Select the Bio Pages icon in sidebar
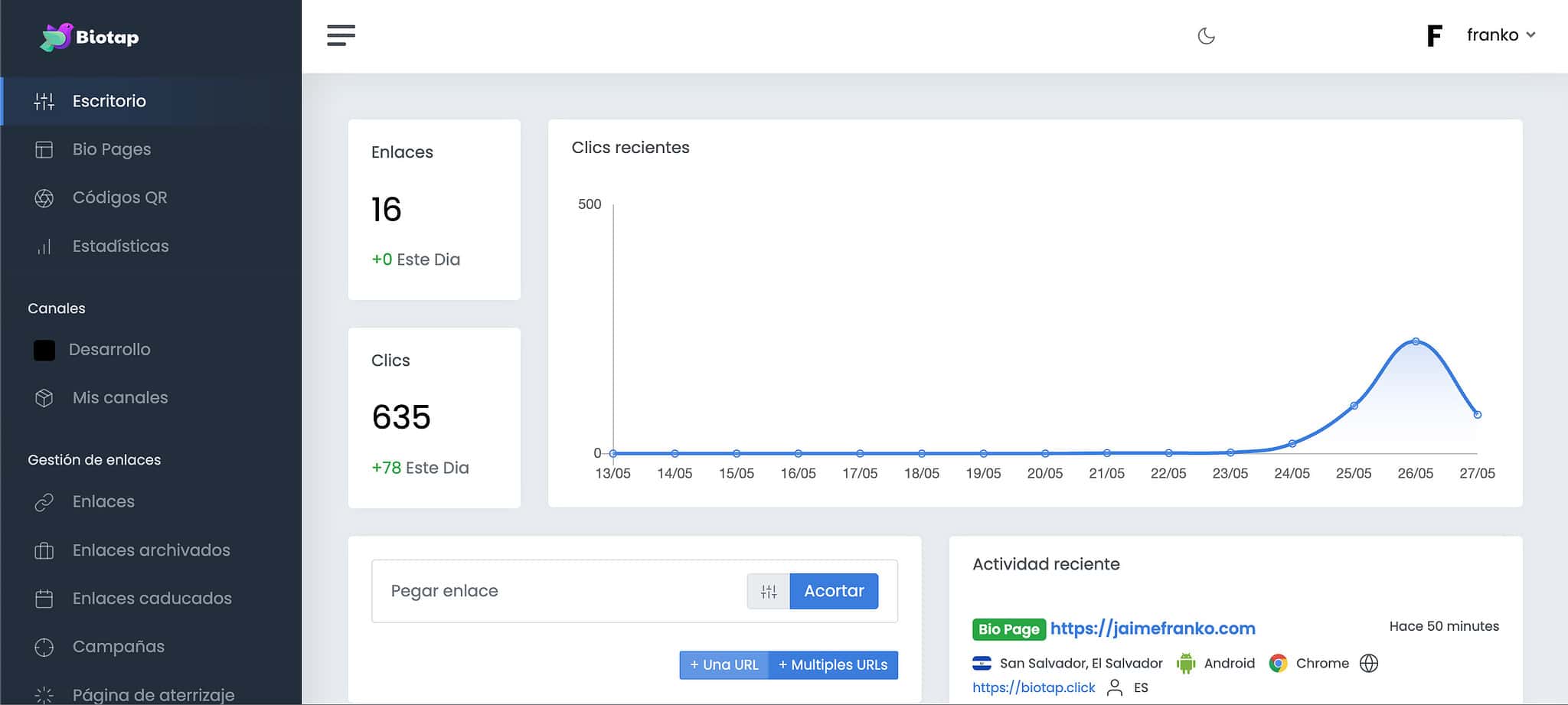1568x705 pixels. click(44, 149)
